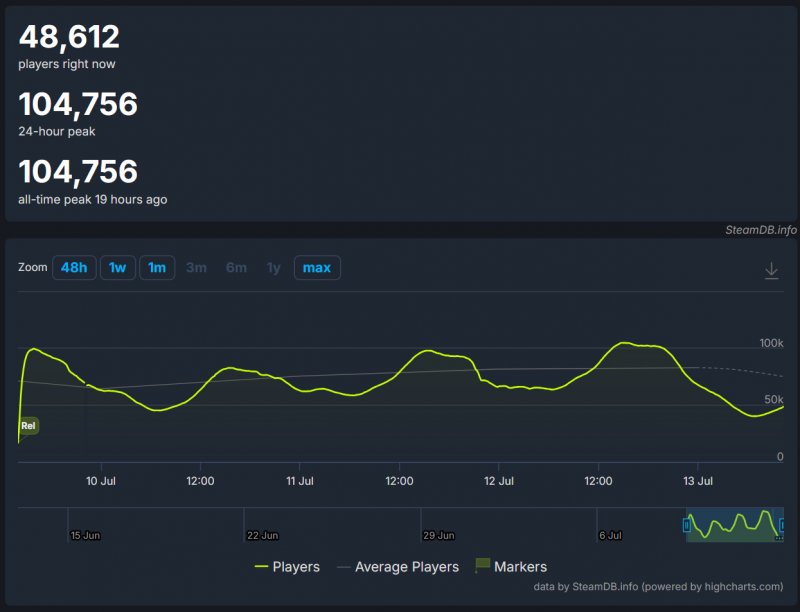Viewport: 800px width, 612px height.
Task: Click navigator timeline near 29 Jun
Action: [439, 536]
